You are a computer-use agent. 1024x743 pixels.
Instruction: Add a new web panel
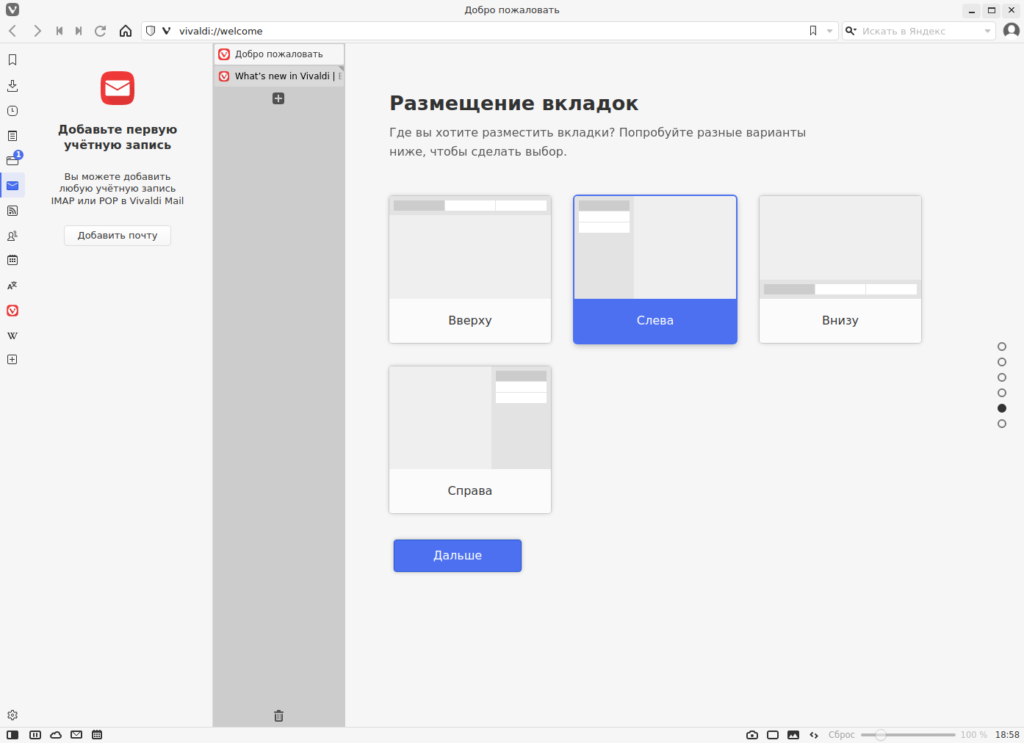click(x=12, y=360)
